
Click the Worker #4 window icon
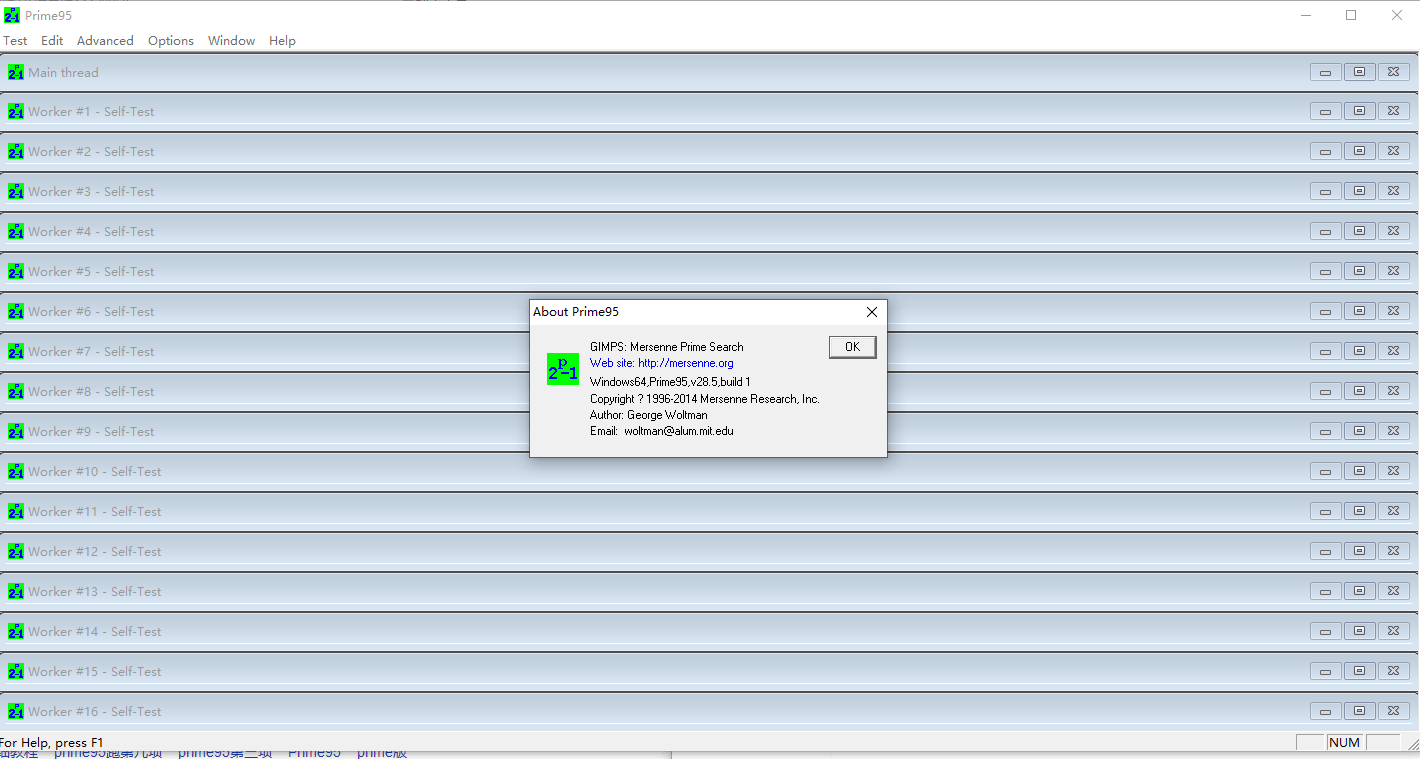[x=15, y=231]
